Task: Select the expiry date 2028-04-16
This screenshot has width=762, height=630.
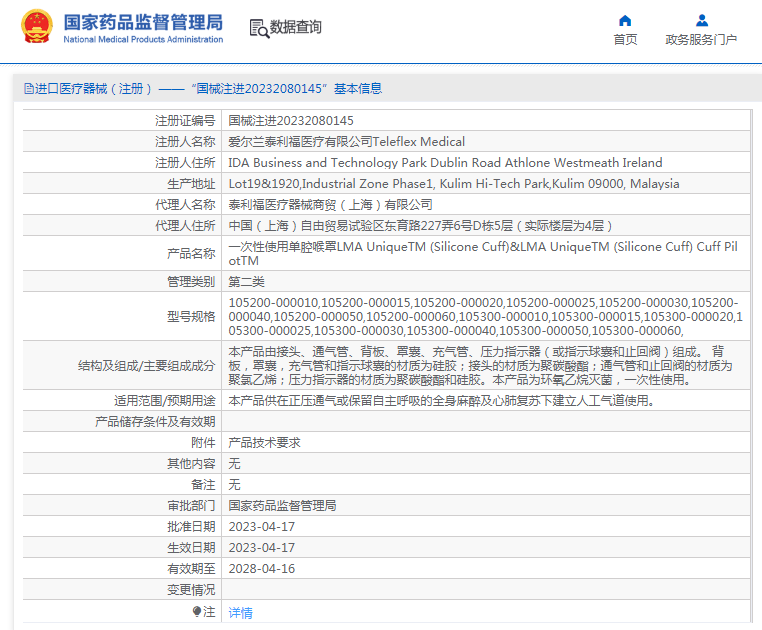Action: (x=262, y=569)
